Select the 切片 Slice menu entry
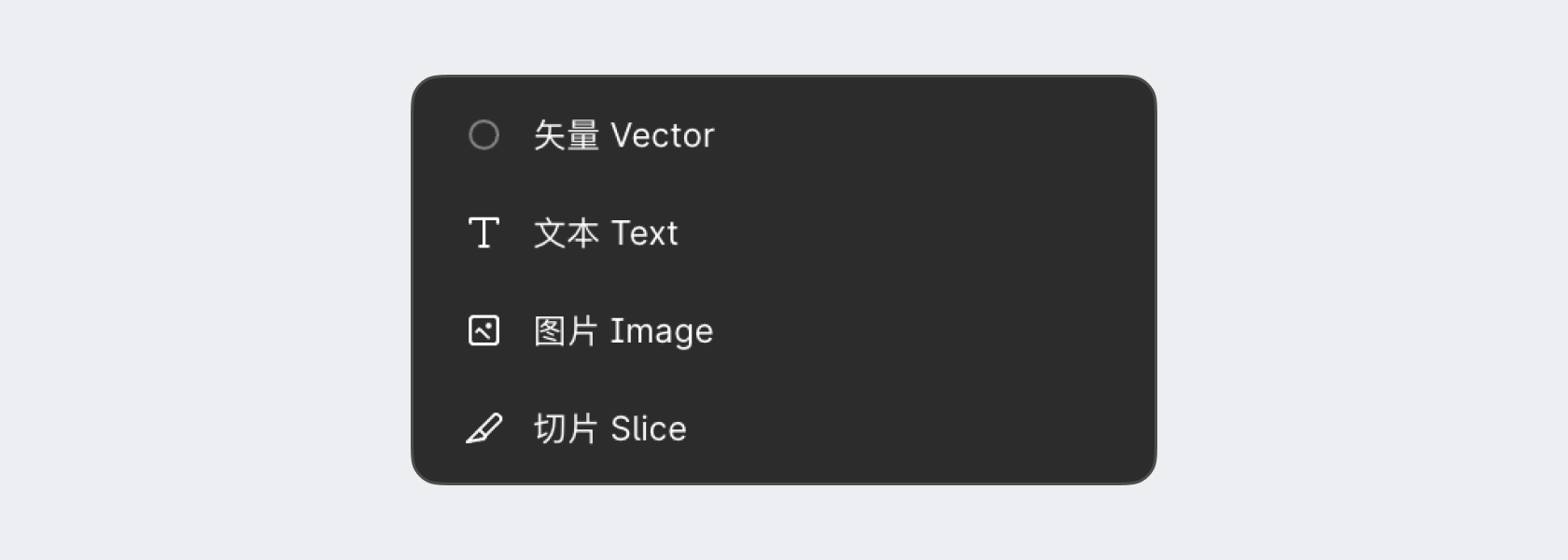Screen dimensions: 1568x560 tap(610, 428)
